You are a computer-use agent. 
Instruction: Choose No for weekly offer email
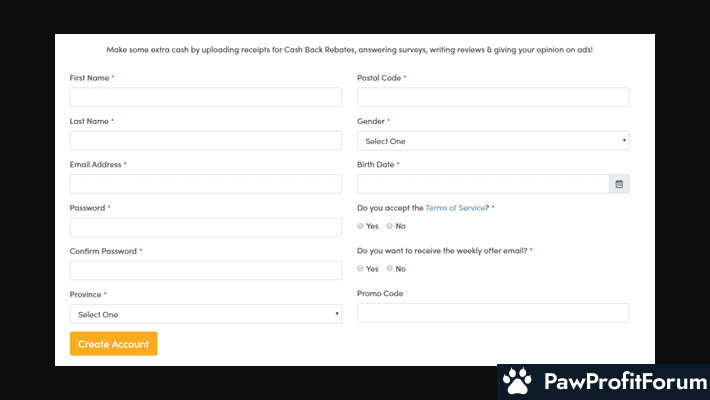(x=389, y=268)
